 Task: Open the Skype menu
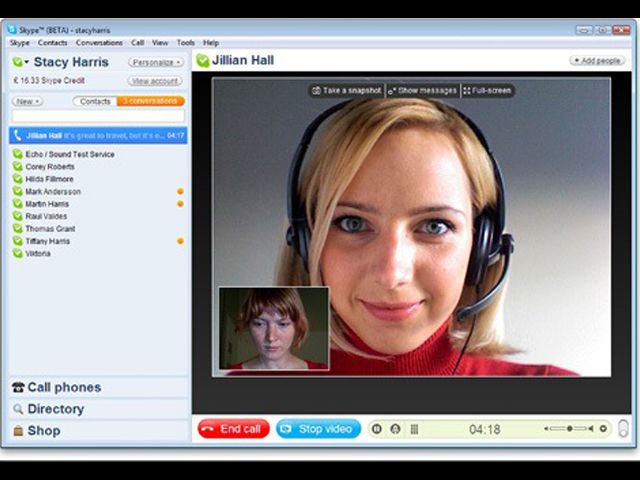pyautogui.click(x=19, y=43)
